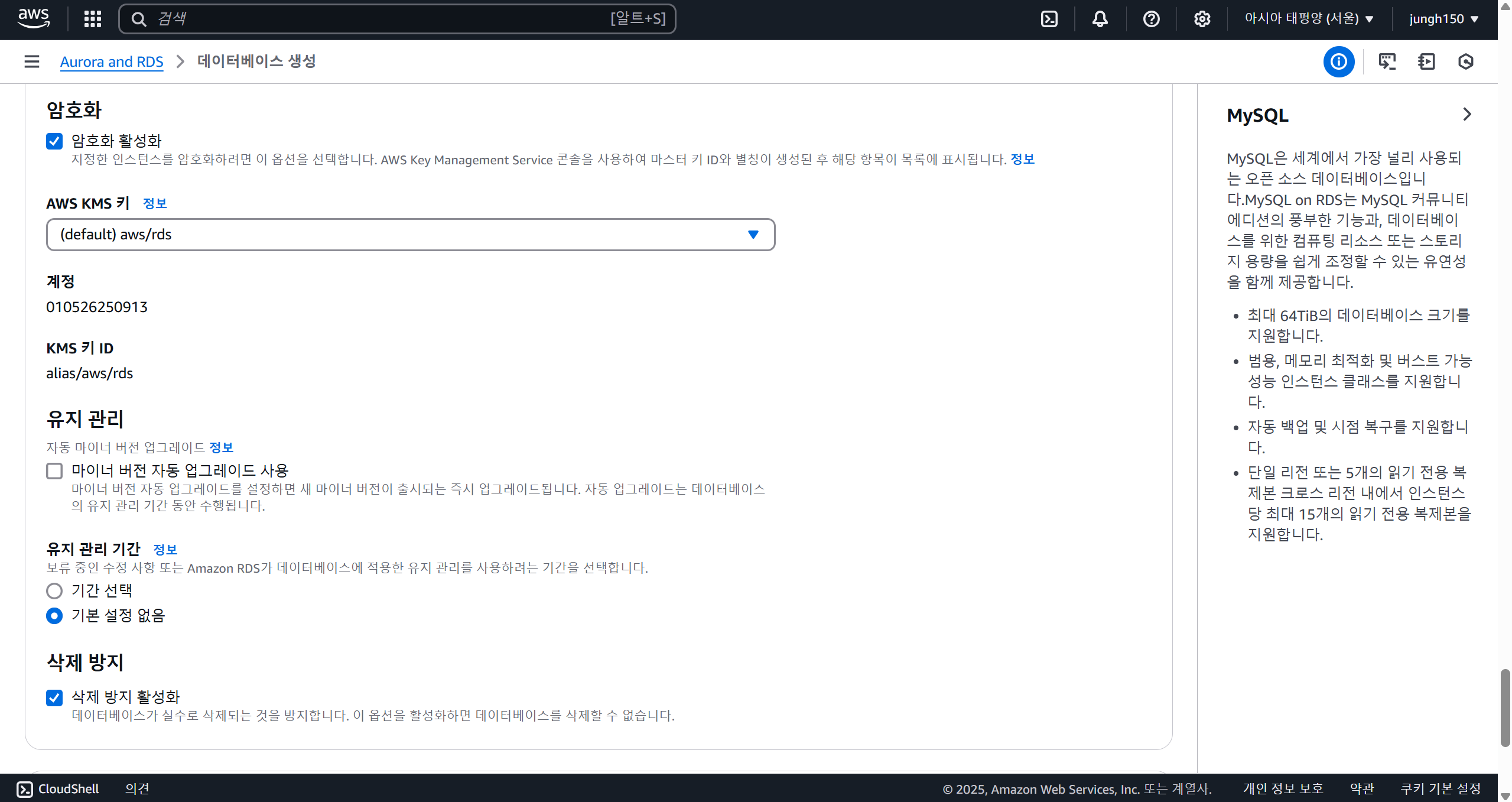Open CloudShell from the top navigation bar
Screen dimensions: 1512x802
(x=1049, y=19)
